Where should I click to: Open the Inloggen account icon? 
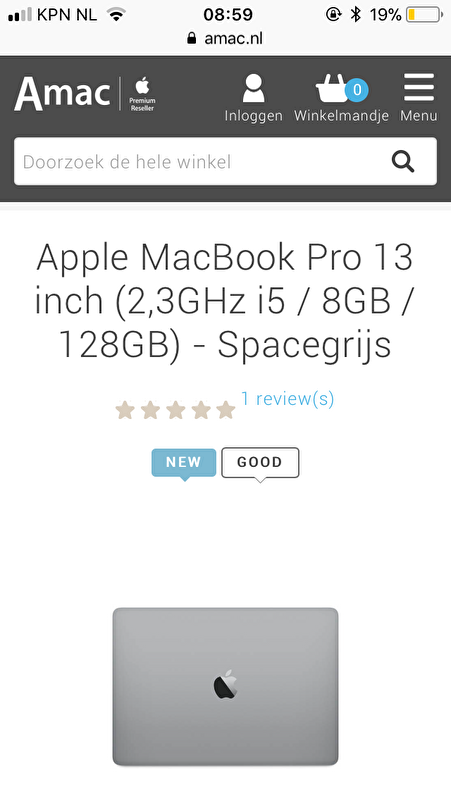tap(253, 89)
